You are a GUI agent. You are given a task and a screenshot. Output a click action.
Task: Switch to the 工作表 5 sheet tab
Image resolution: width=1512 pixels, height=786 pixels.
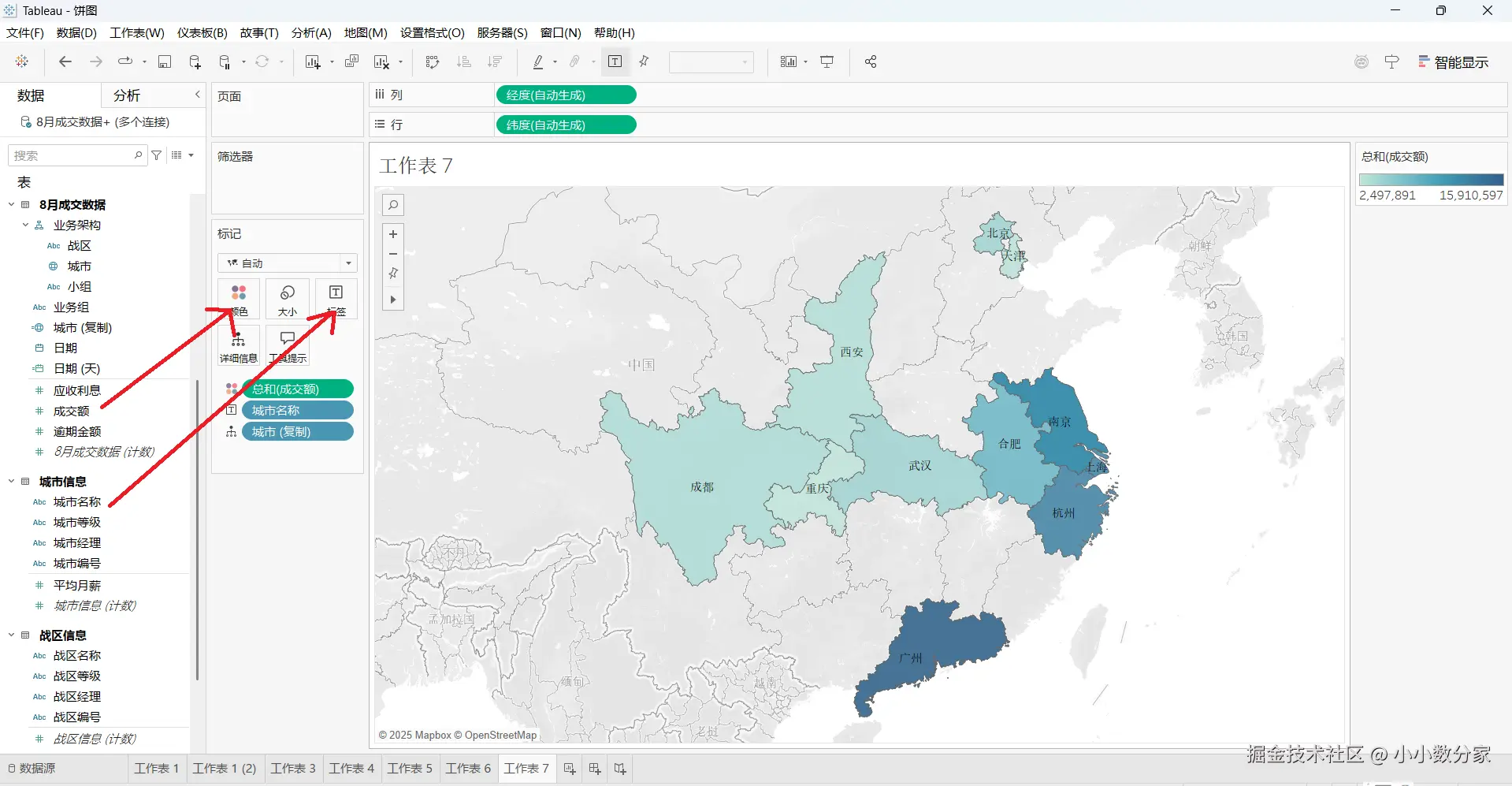coord(410,769)
